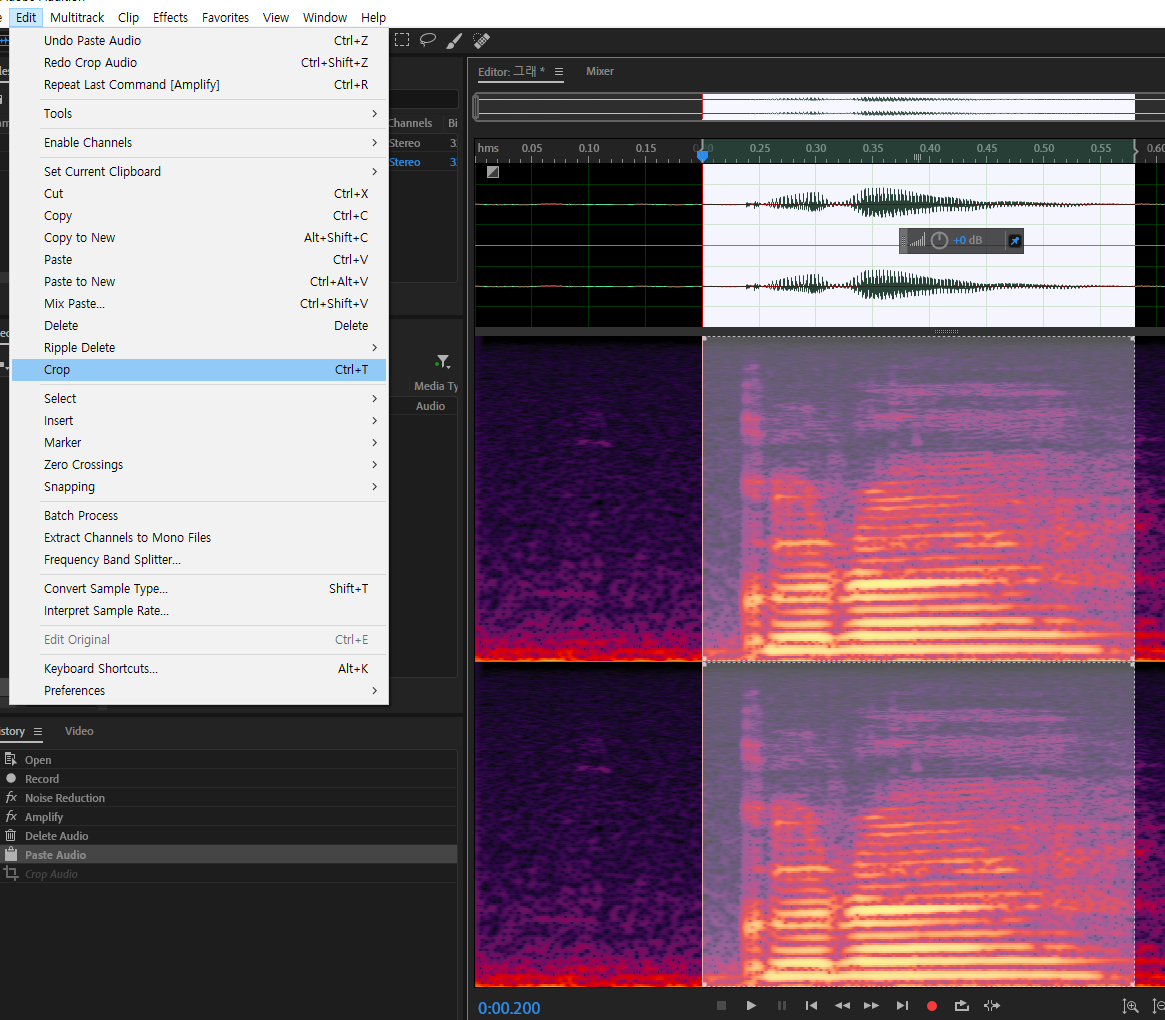
Task: Expand the Snapping submenu
Action: (199, 487)
